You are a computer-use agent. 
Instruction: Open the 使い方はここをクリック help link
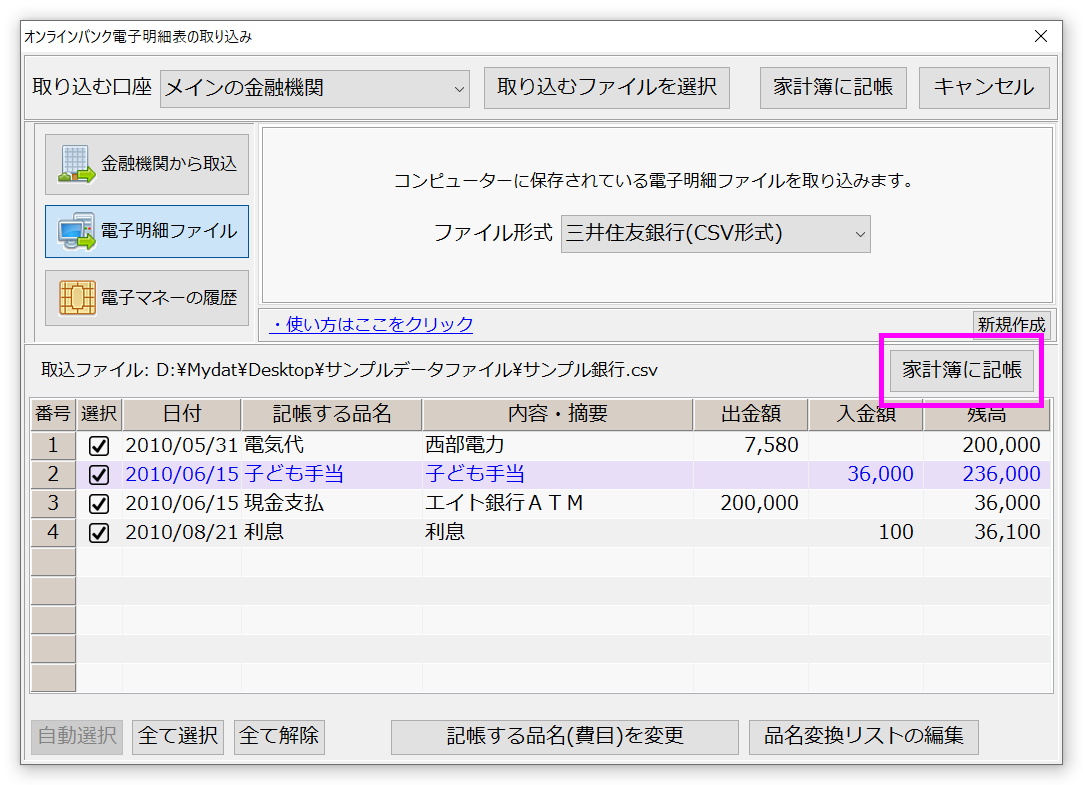[x=371, y=324]
